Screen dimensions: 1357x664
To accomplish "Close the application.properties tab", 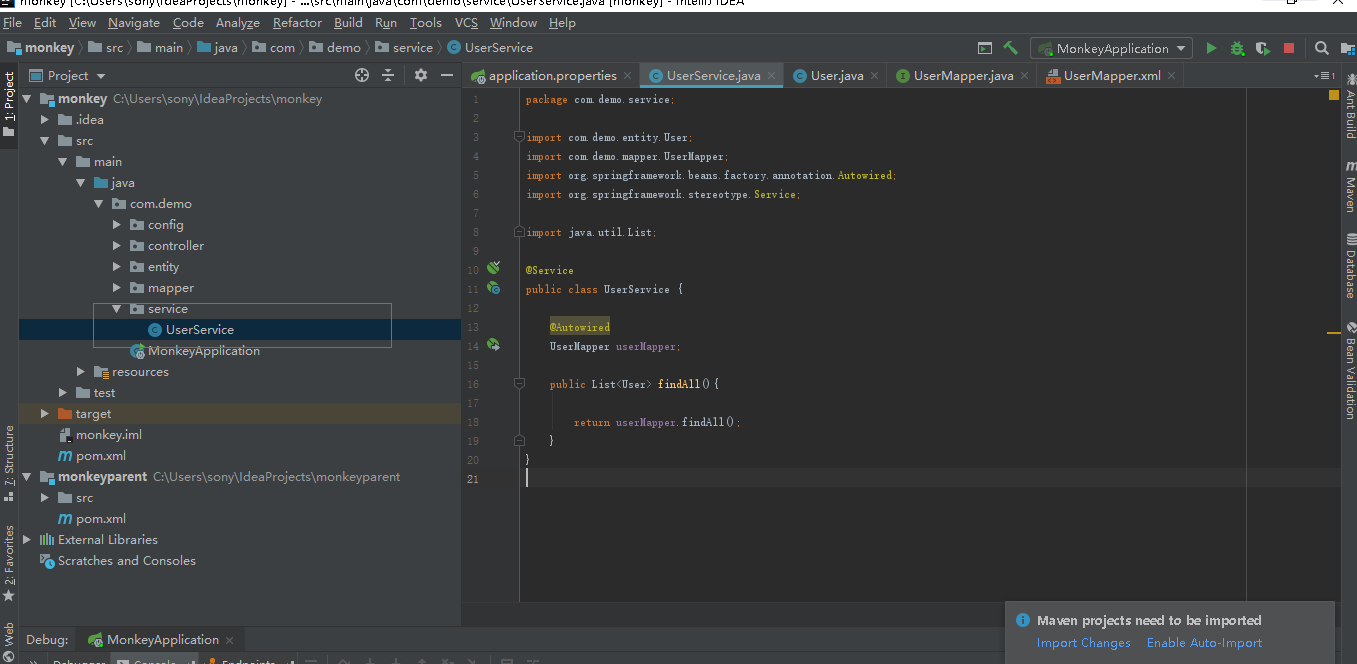I will [629, 74].
